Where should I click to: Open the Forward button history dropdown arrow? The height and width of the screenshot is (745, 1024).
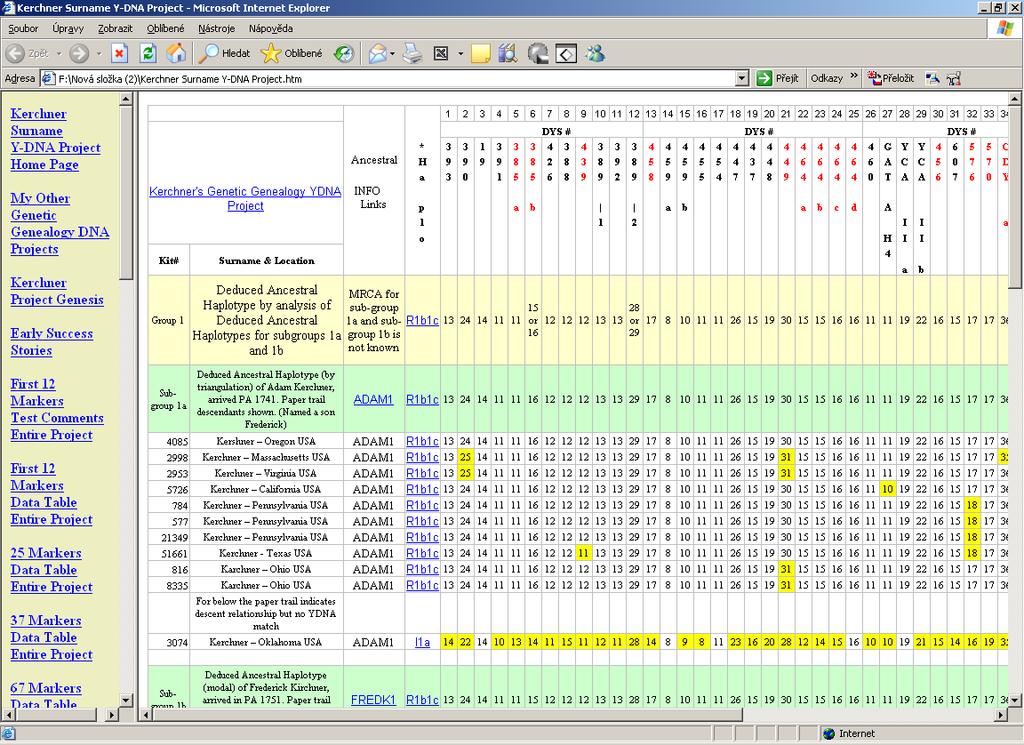click(99, 54)
